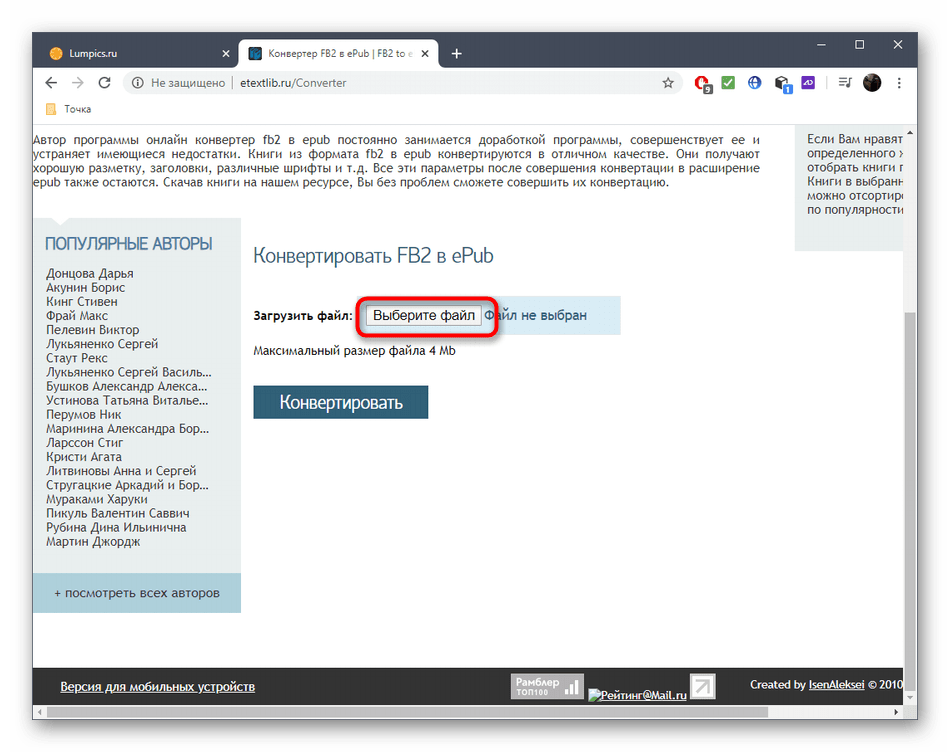Open author Стругацкие Аркадий и Бор...
Screen dimensions: 950x752
(x=127, y=485)
